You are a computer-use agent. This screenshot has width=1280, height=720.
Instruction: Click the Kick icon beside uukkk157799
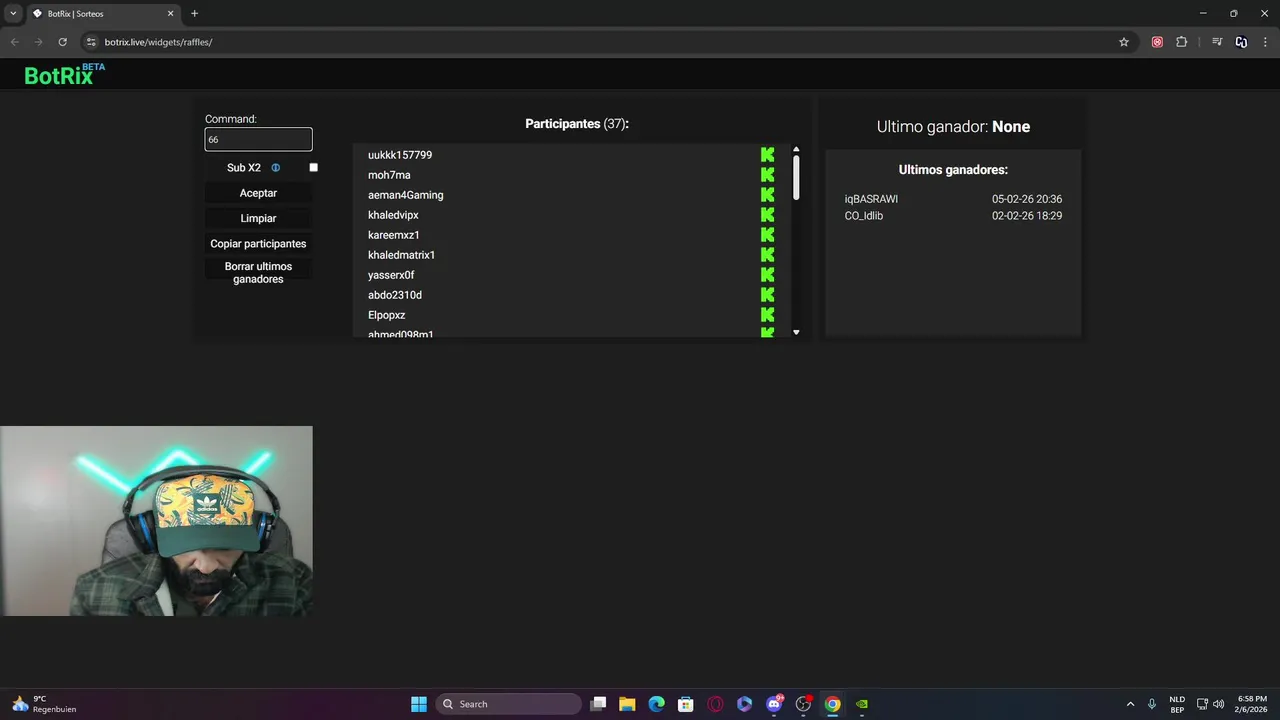click(767, 155)
